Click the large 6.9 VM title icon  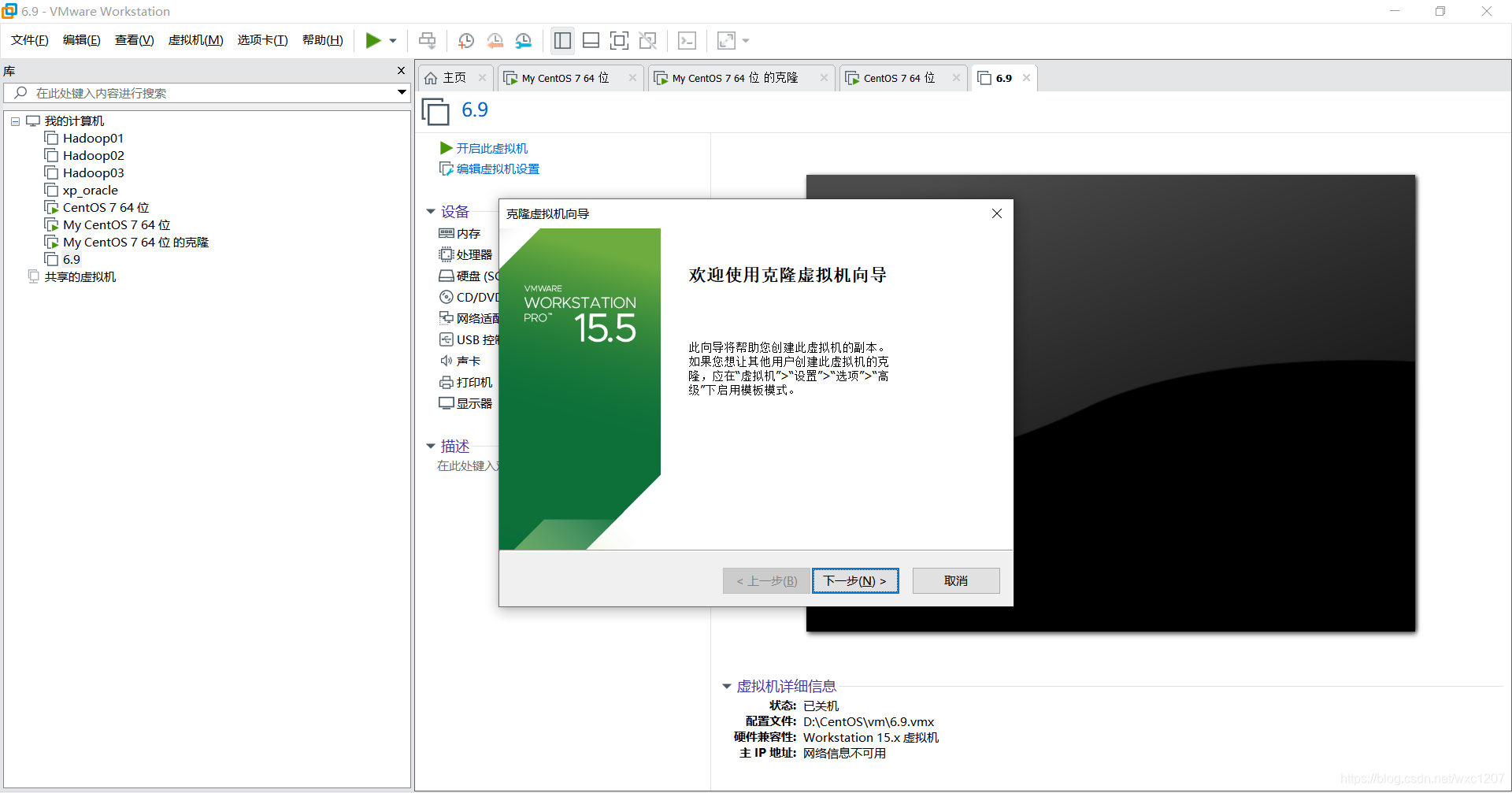pyautogui.click(x=435, y=111)
